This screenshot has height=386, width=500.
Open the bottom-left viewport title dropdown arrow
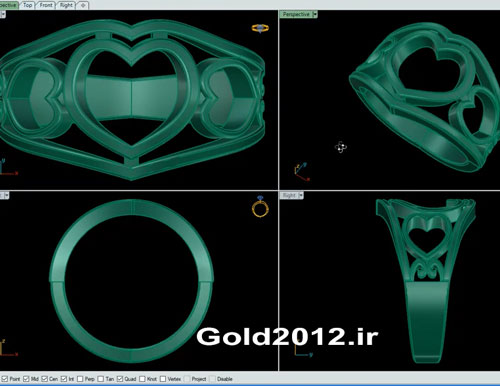click(x=6, y=195)
